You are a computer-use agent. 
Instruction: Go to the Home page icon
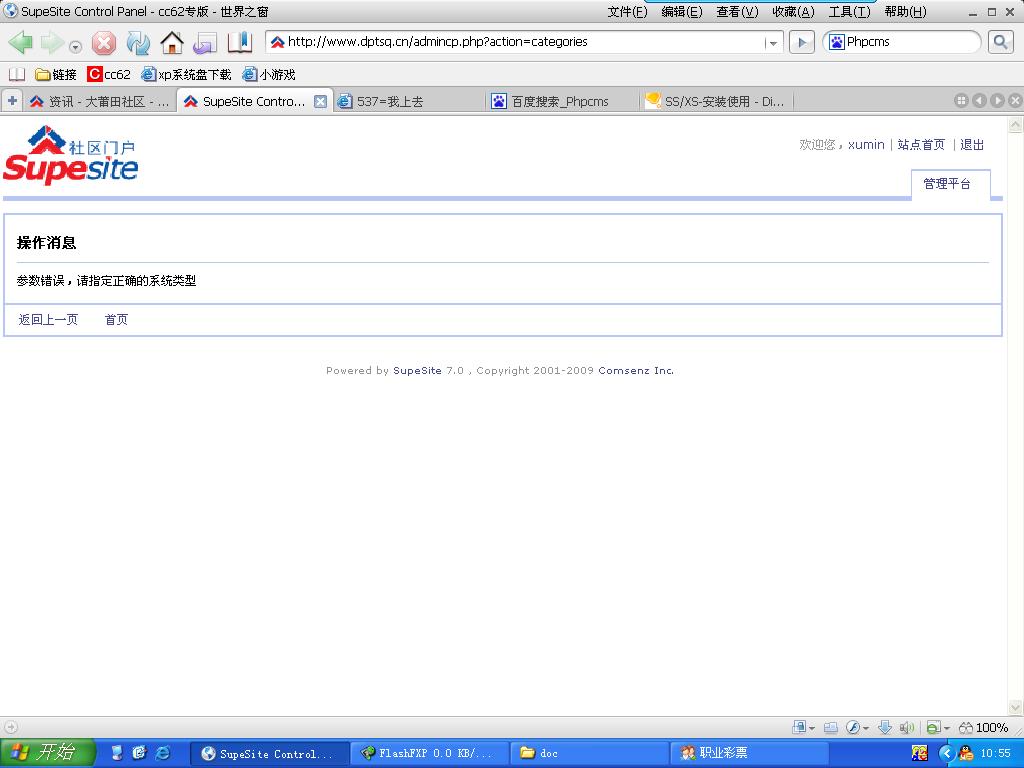coord(172,43)
